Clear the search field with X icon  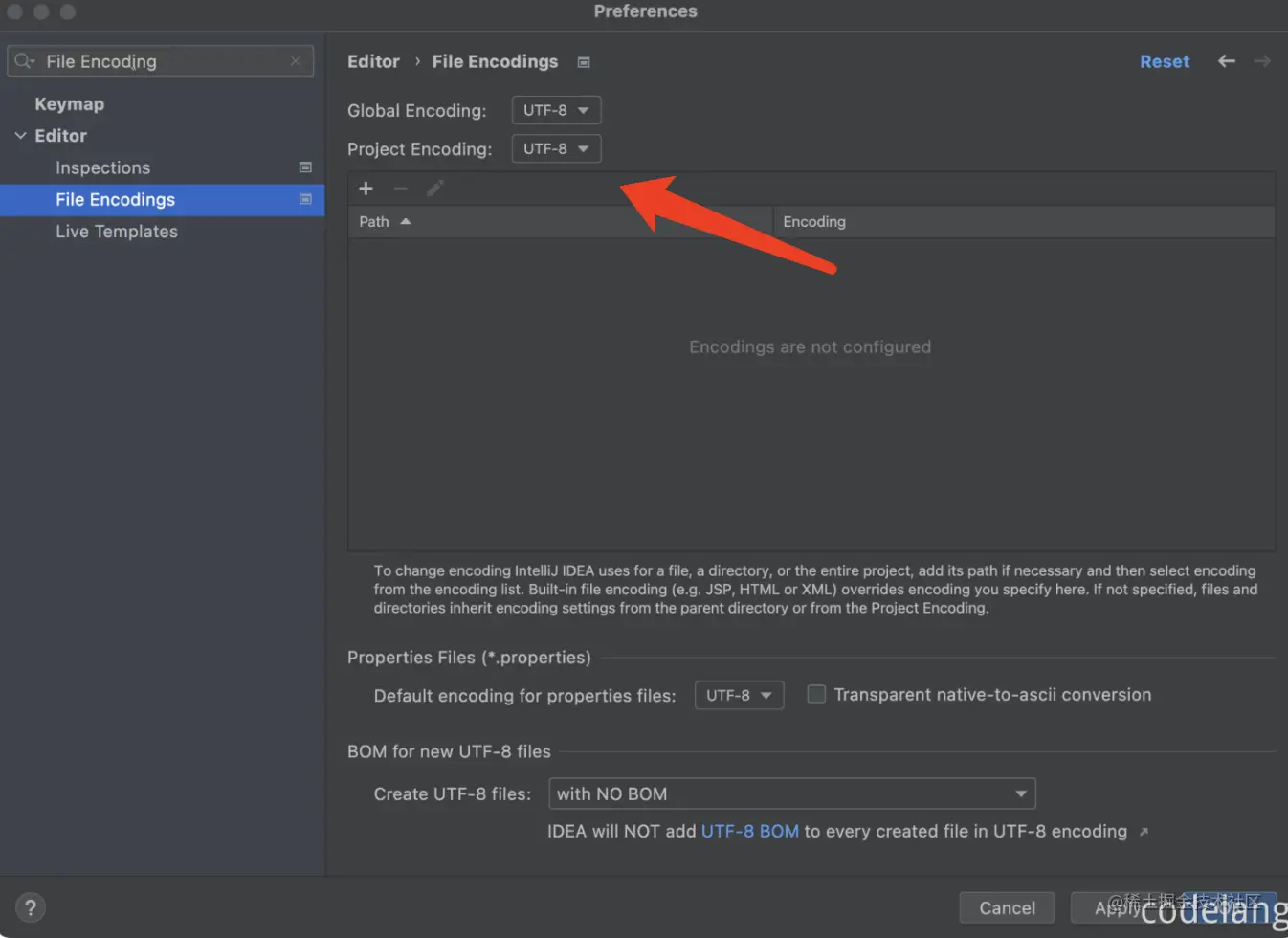(296, 61)
